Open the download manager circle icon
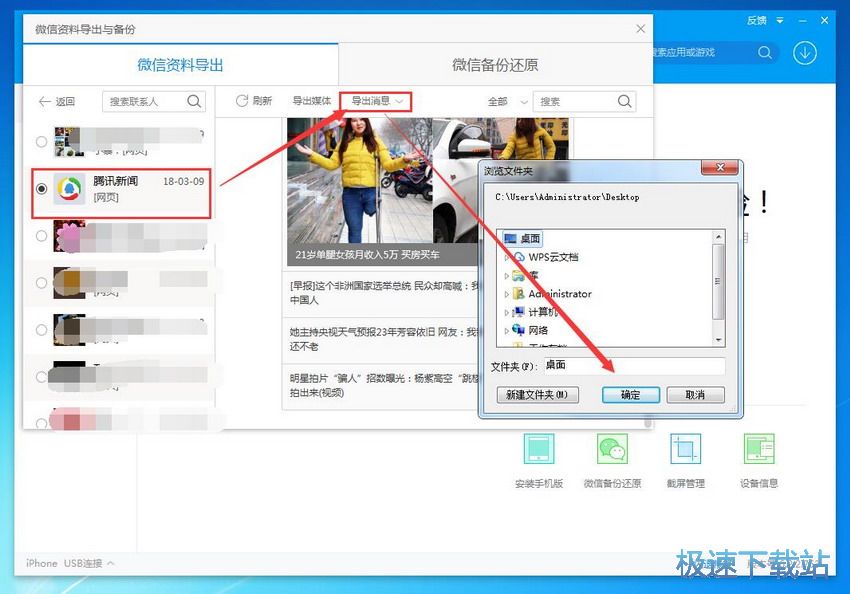Image resolution: width=850 pixels, height=594 pixels. click(805, 53)
